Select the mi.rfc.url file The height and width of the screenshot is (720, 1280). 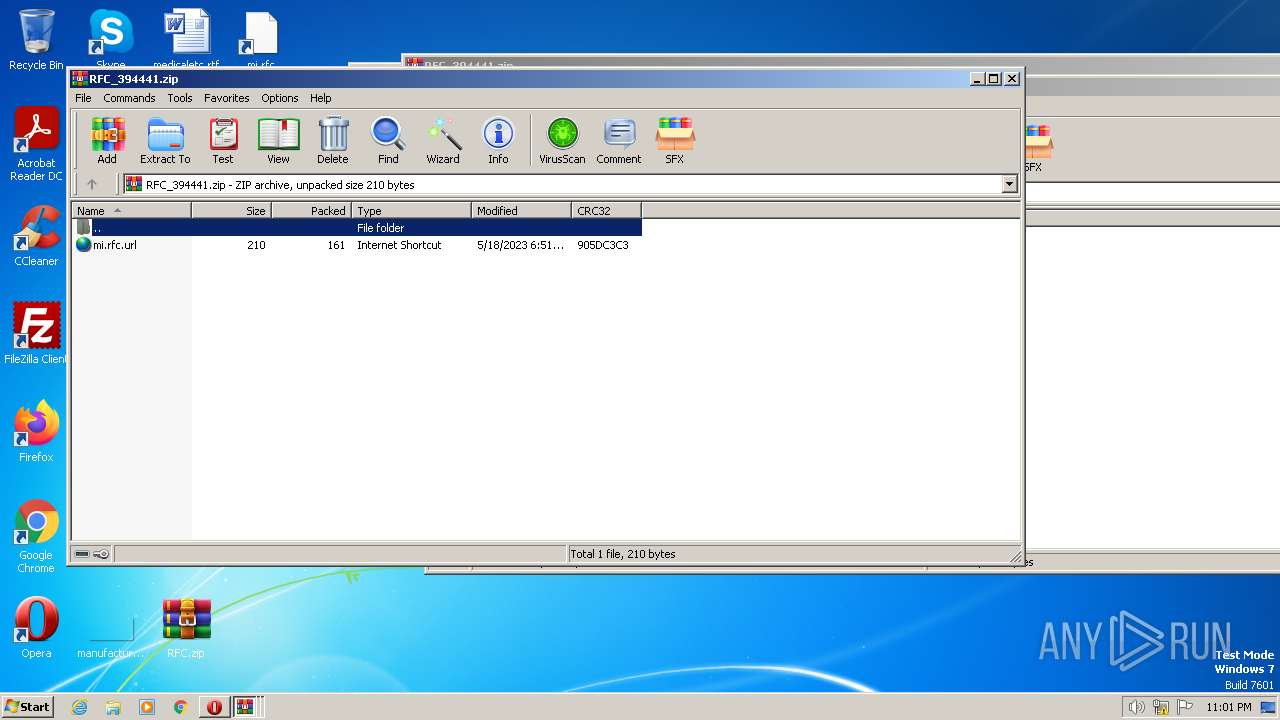[x=114, y=245]
